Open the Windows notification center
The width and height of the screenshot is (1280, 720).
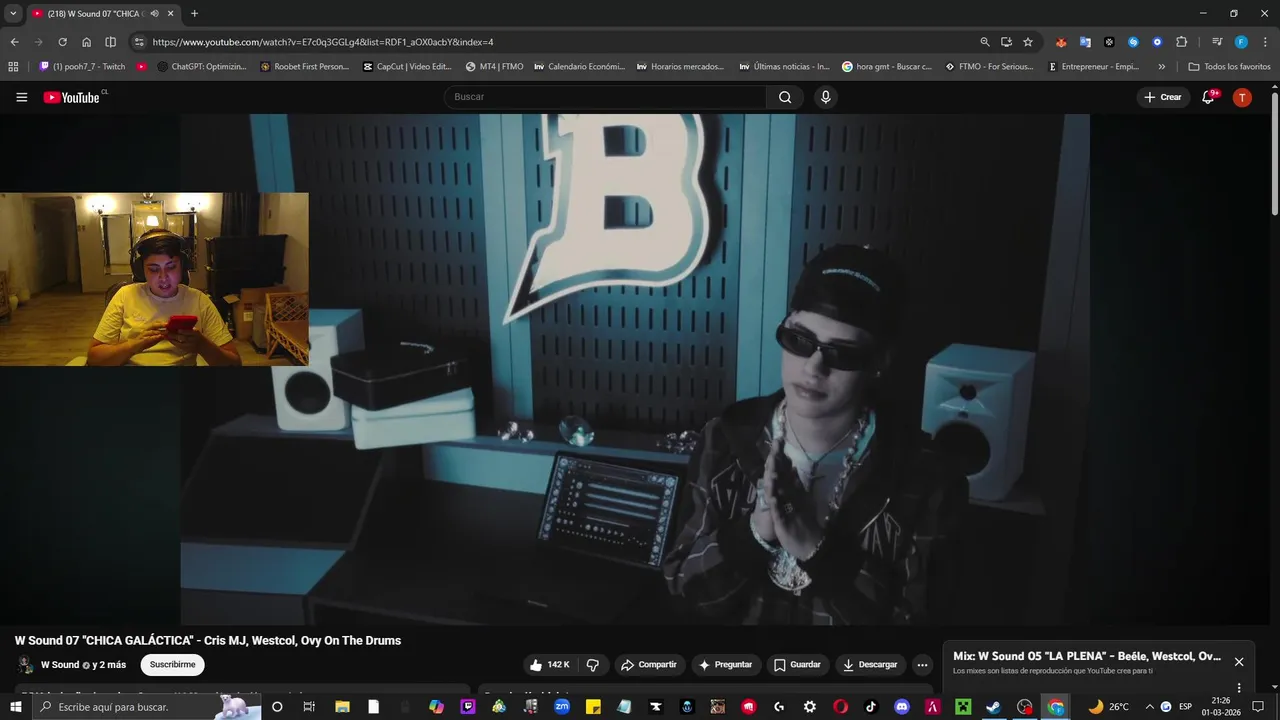tap(1258, 707)
